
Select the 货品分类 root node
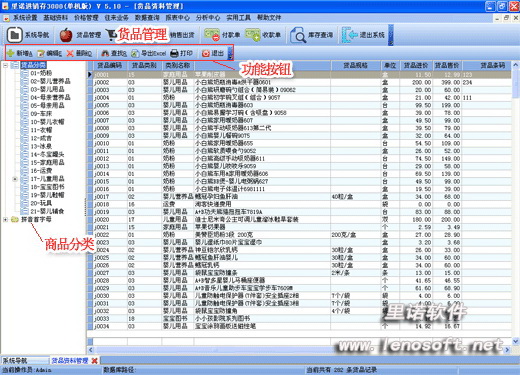pyautogui.click(x=33, y=65)
